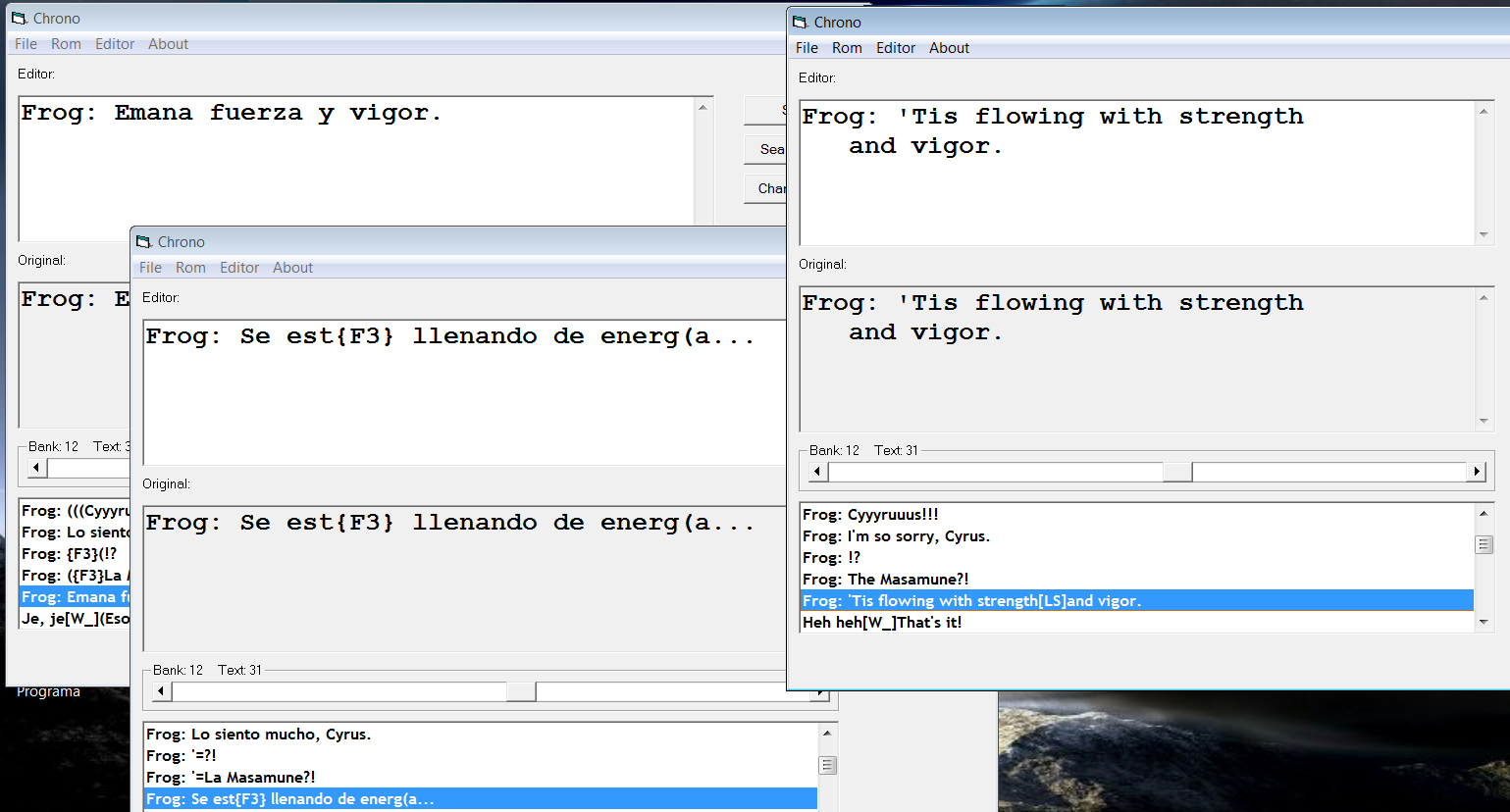1510x812 pixels.
Task: Click the Chrono title icon of the 'Emana fuerza' window
Action: click(19, 19)
